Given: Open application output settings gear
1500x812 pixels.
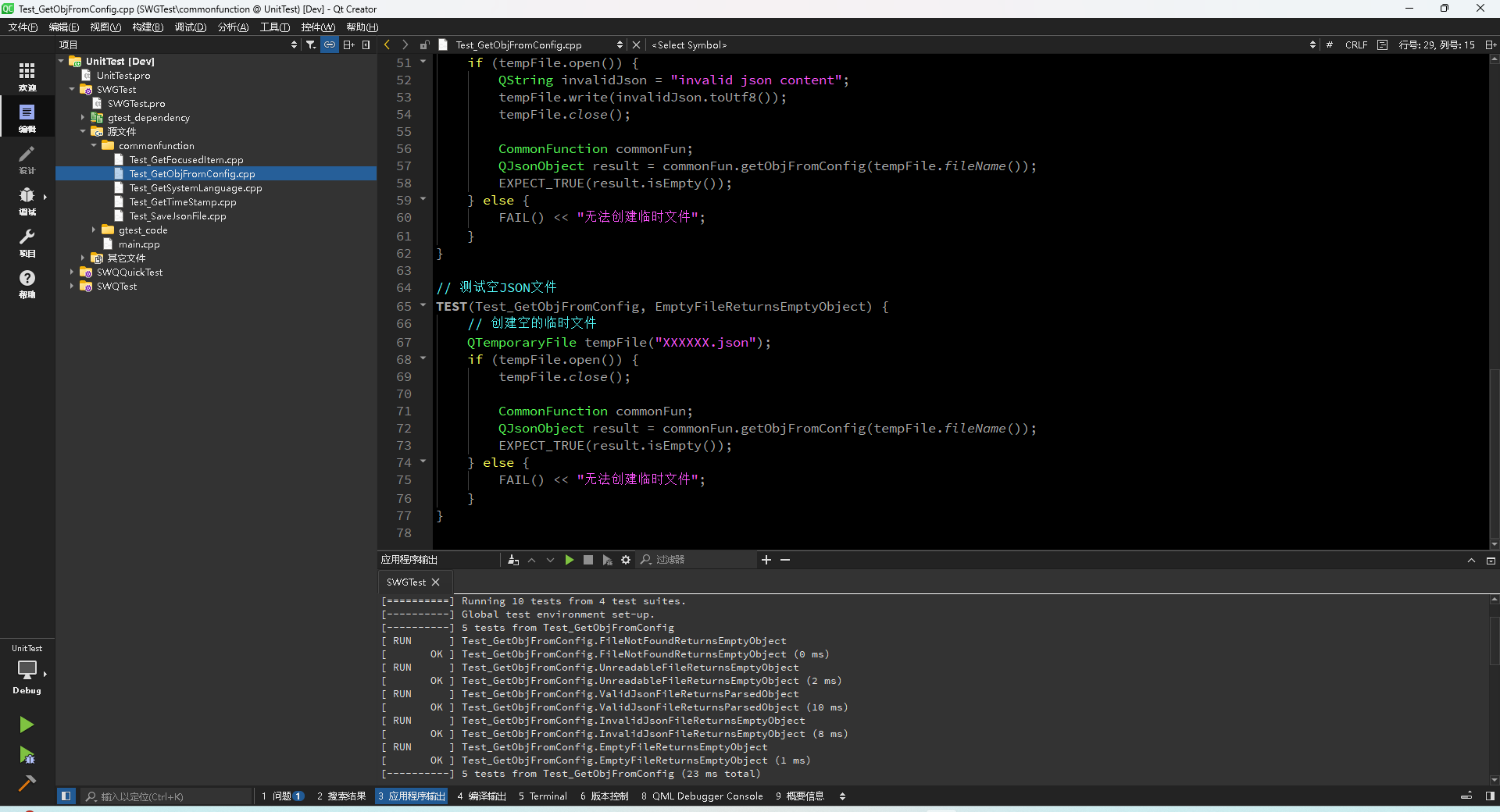Looking at the screenshot, I should (626, 560).
